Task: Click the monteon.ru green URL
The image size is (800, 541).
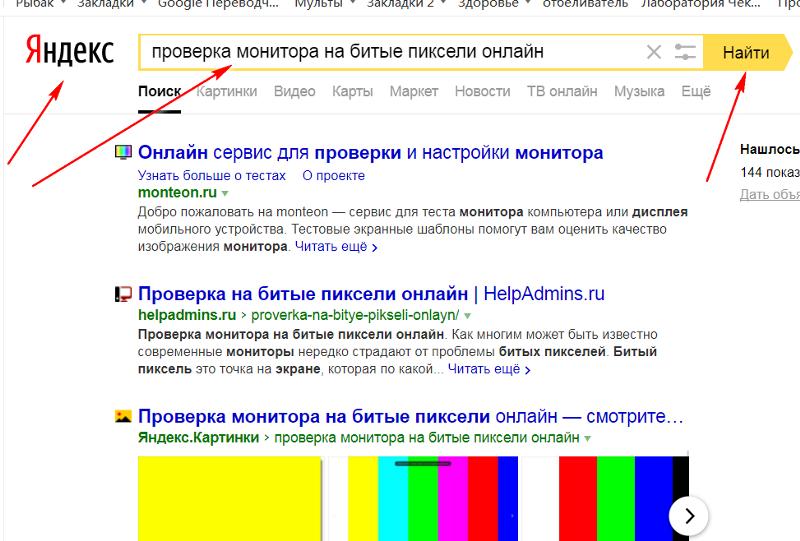Action: pos(178,192)
